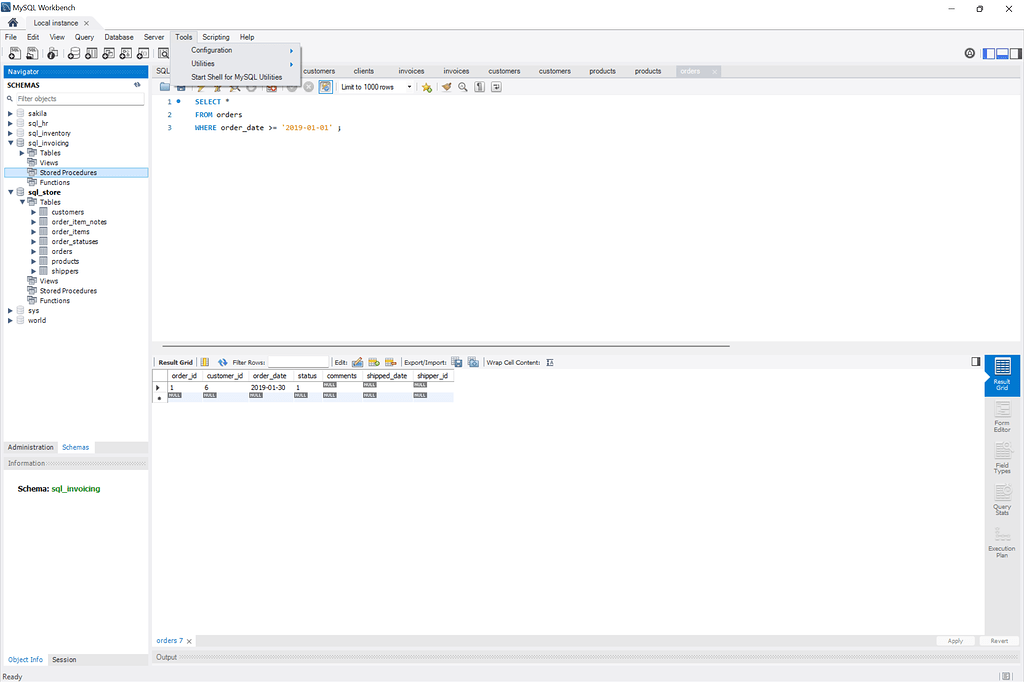The height and width of the screenshot is (682, 1024).
Task: Open a SQL script file from the toolbar
Action: pyautogui.click(x=165, y=87)
